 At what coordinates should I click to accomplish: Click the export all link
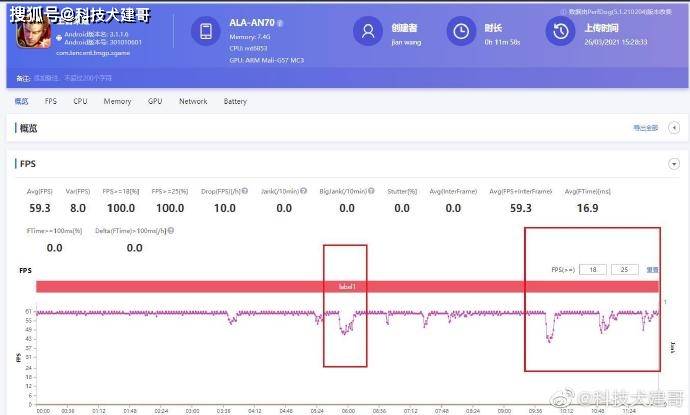[x=646, y=128]
